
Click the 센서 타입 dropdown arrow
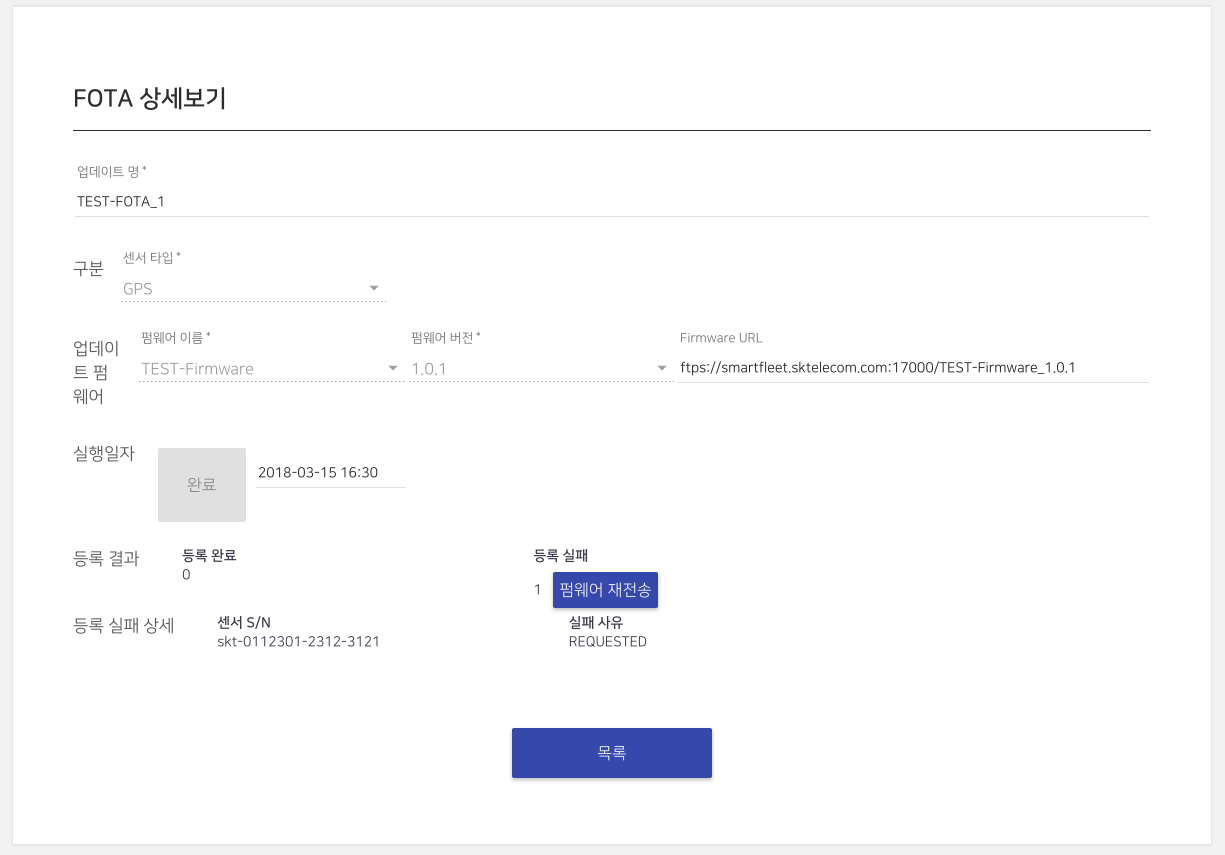374,289
